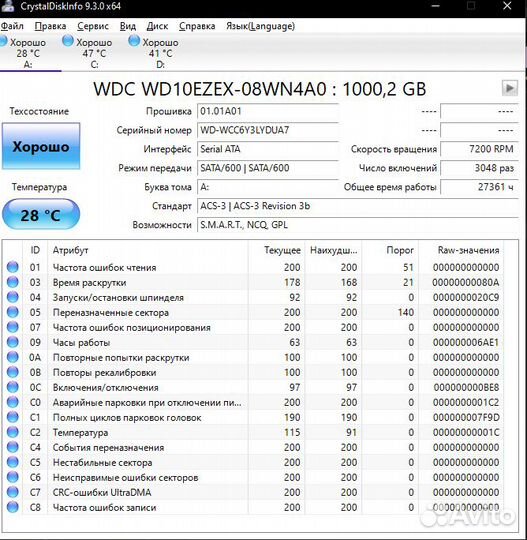The image size is (527, 540).
Task: Select the Повторные попытки раскрутки row
Action: 253,357
